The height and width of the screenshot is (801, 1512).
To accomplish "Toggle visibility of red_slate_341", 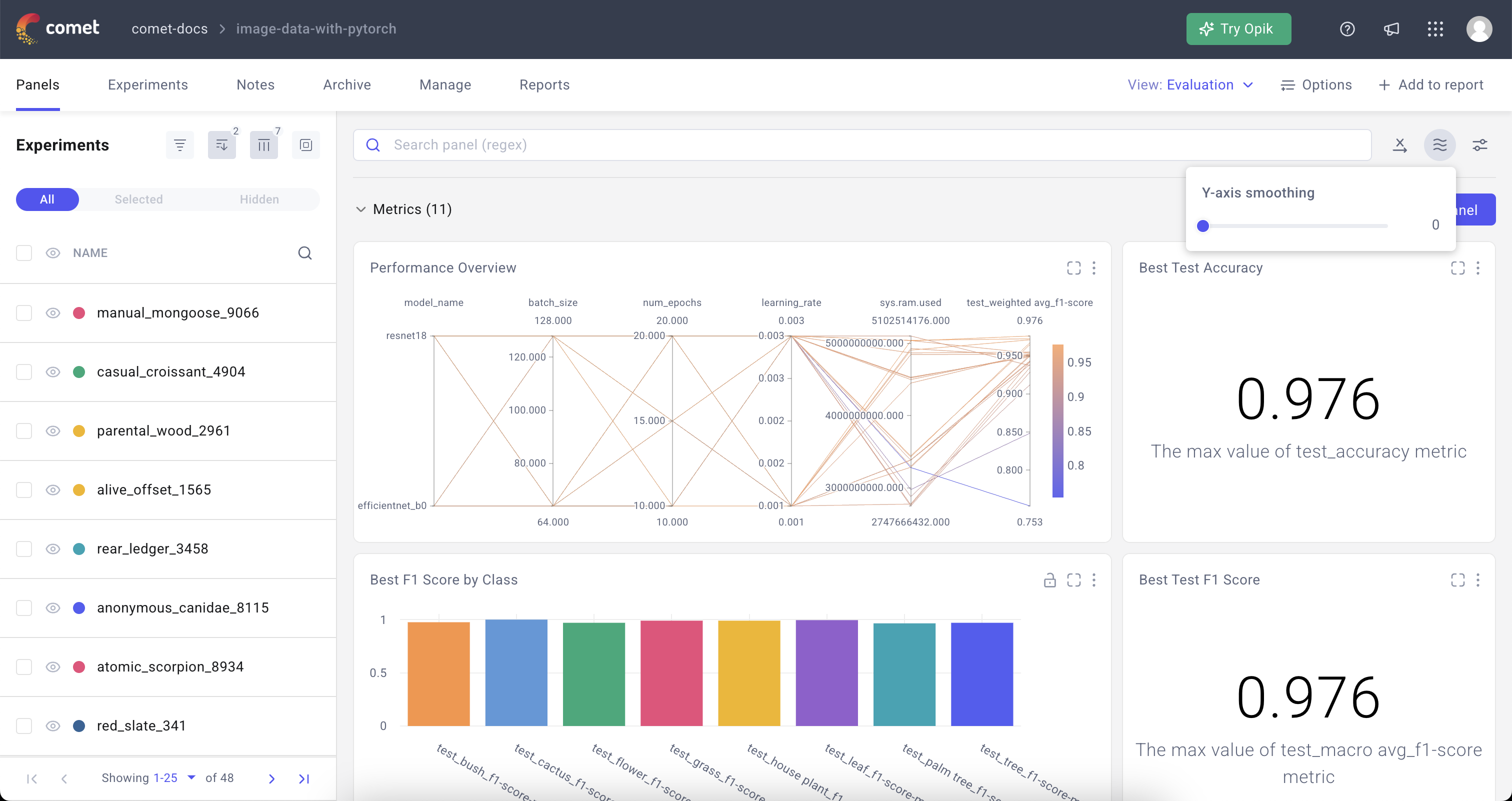I will pos(53,726).
